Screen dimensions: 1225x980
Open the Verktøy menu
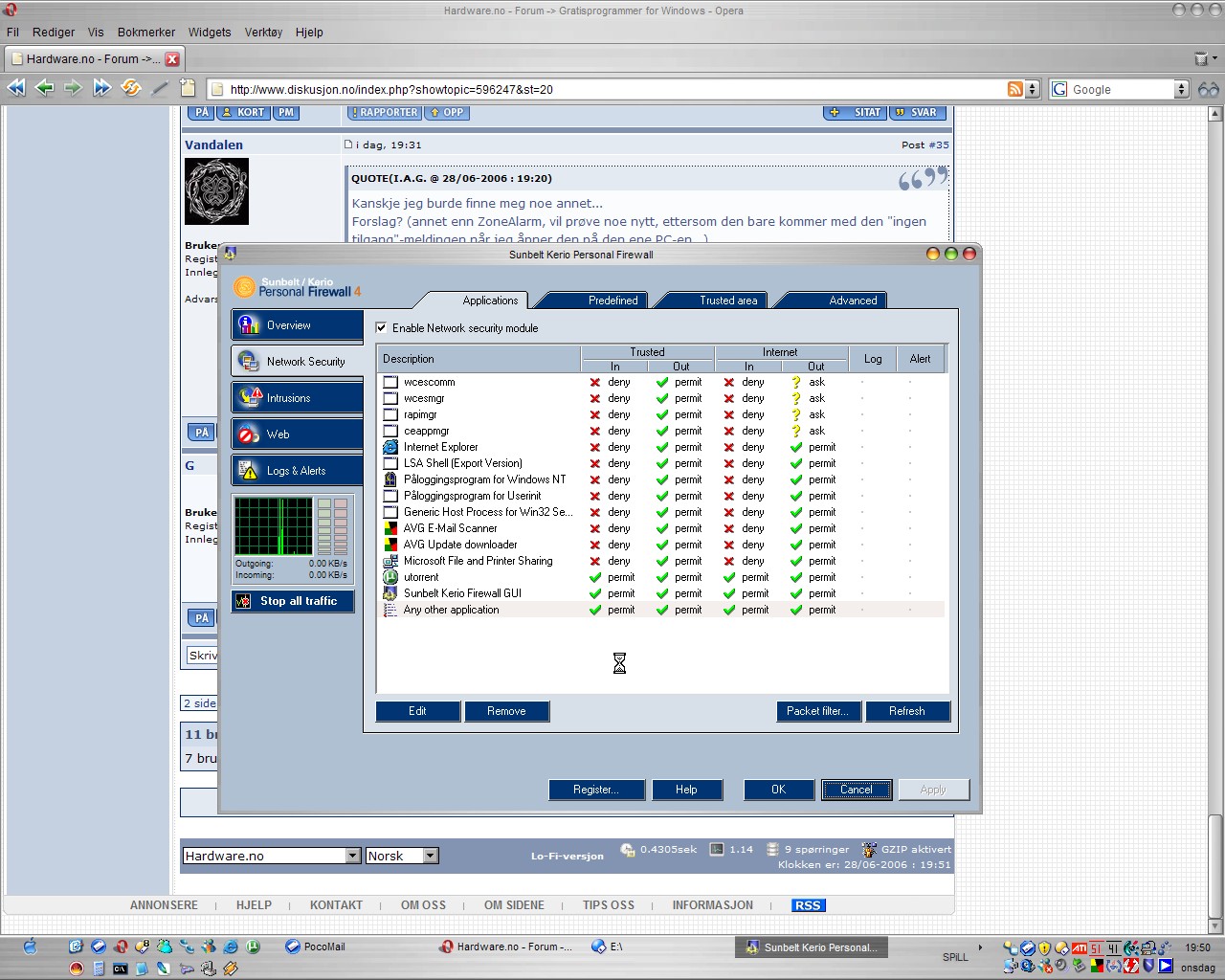pos(263,32)
